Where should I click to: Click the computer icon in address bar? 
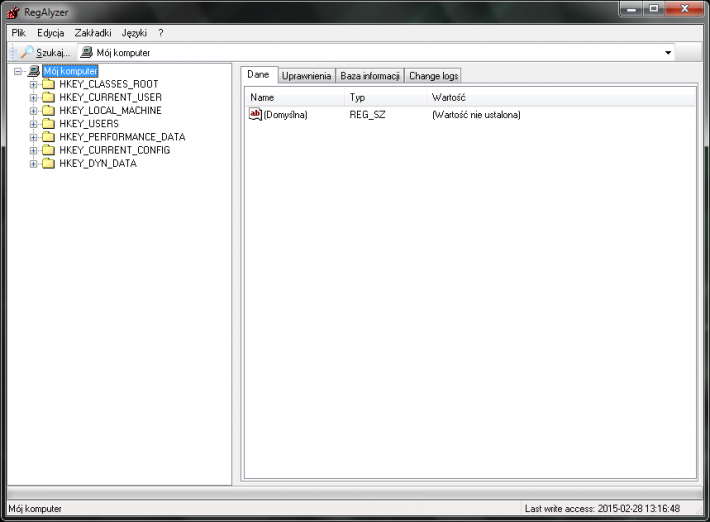(x=86, y=53)
